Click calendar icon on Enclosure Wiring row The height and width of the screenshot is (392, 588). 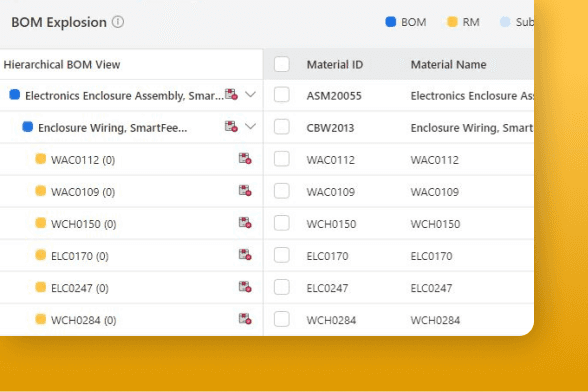[x=231, y=126]
